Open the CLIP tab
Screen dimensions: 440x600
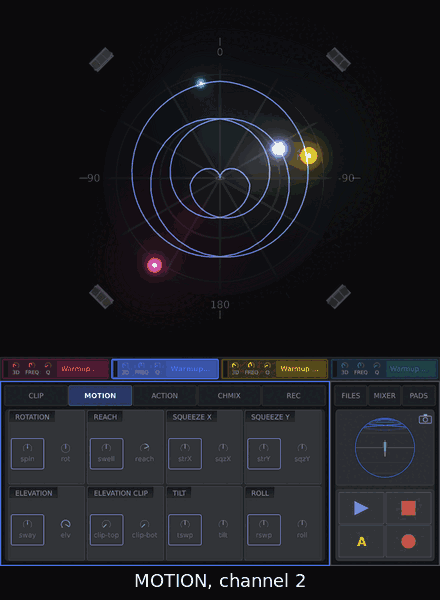[x=36, y=396]
